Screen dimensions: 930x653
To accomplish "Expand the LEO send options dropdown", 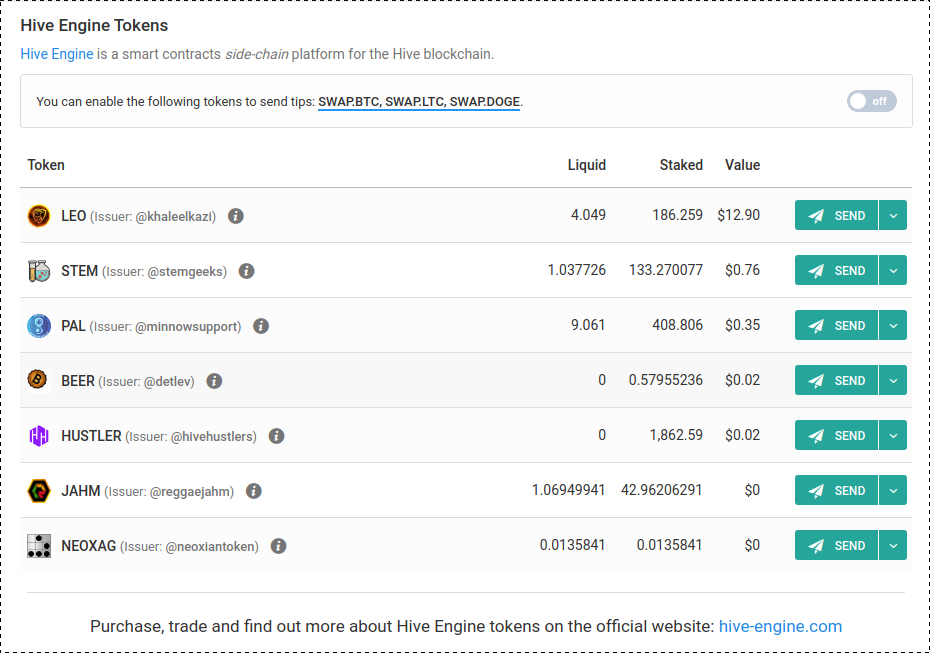I will (893, 215).
